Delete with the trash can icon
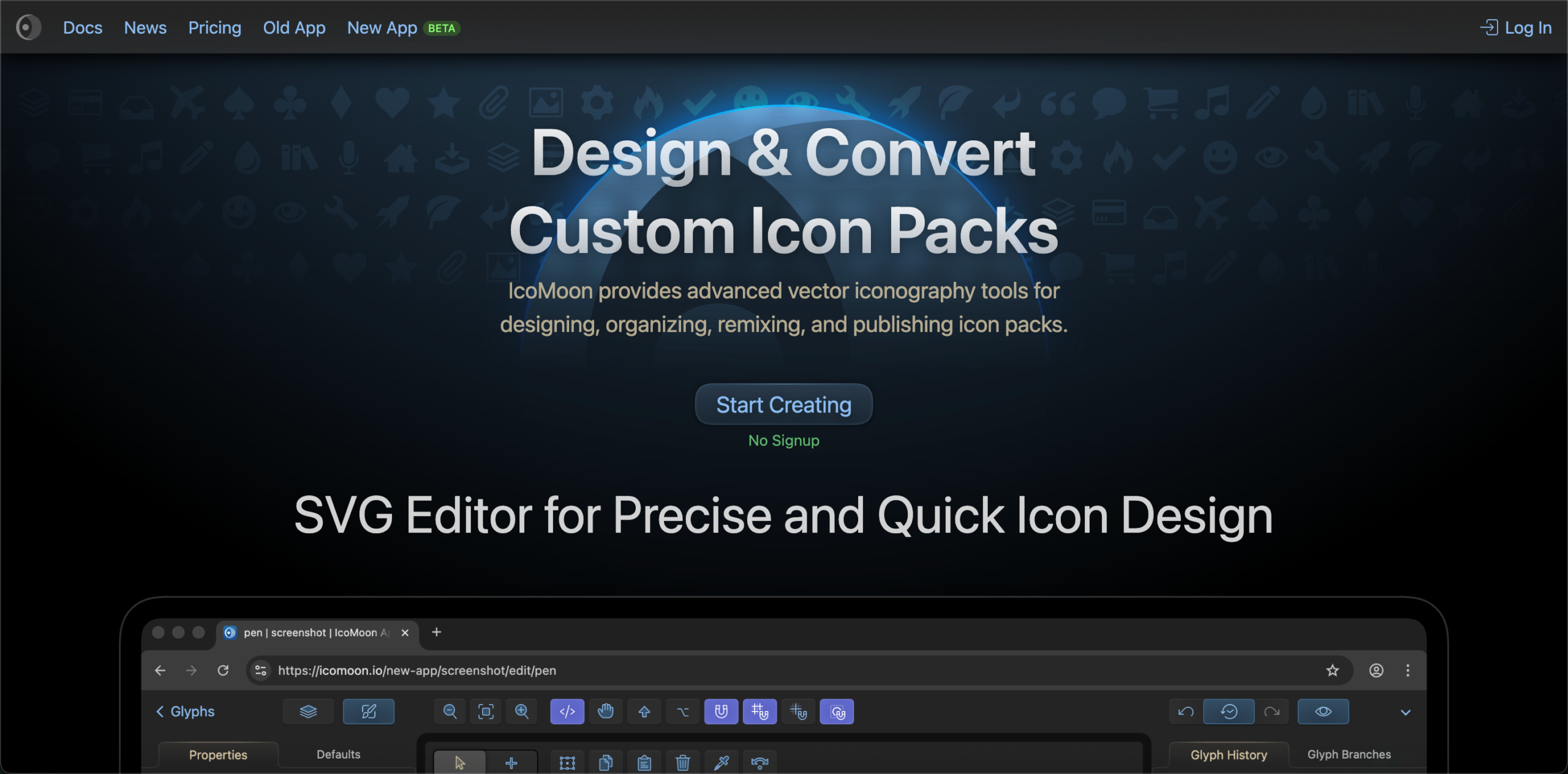1568x774 pixels. pos(683,763)
